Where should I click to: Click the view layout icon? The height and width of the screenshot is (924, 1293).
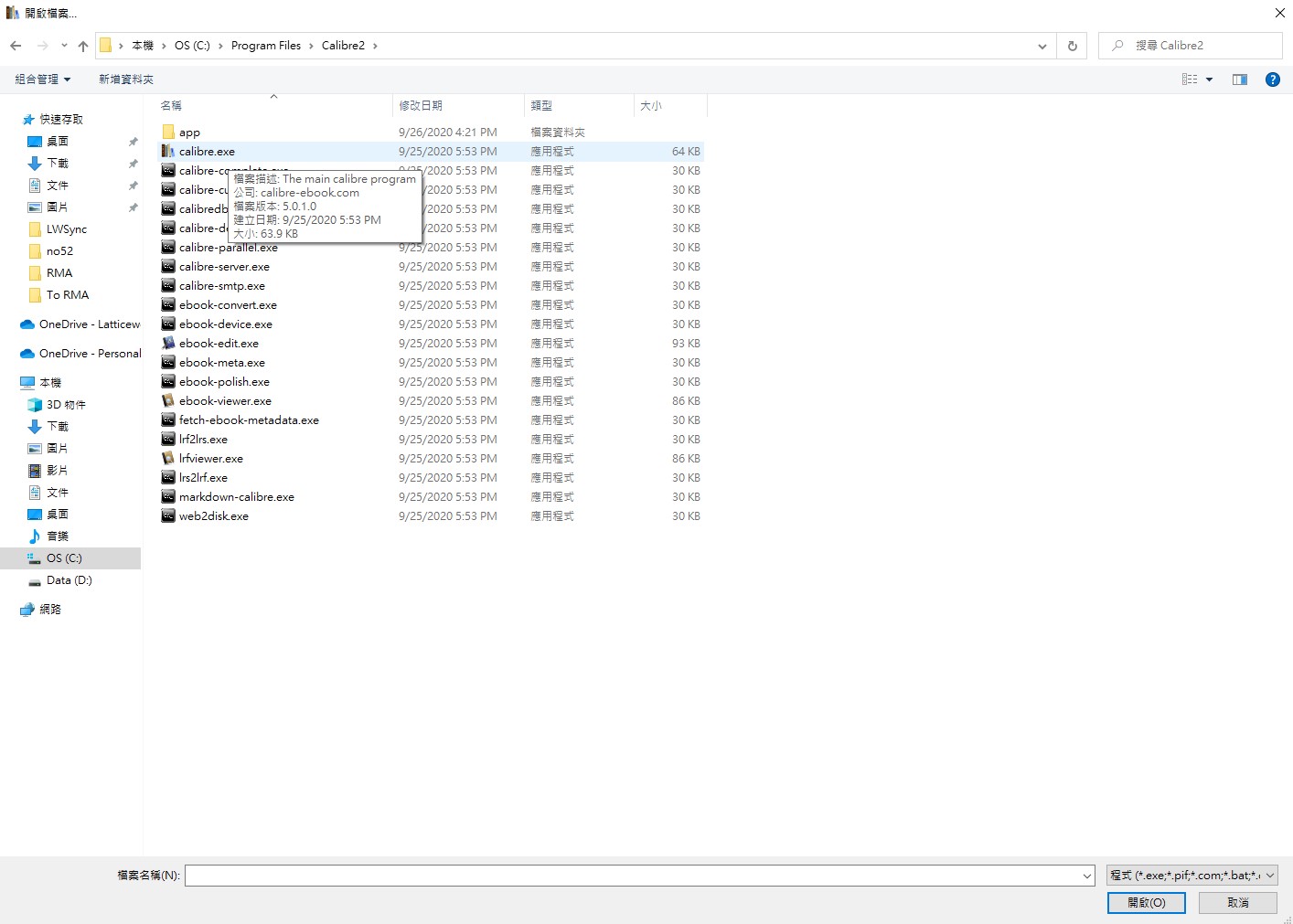pyautogui.click(x=1190, y=80)
